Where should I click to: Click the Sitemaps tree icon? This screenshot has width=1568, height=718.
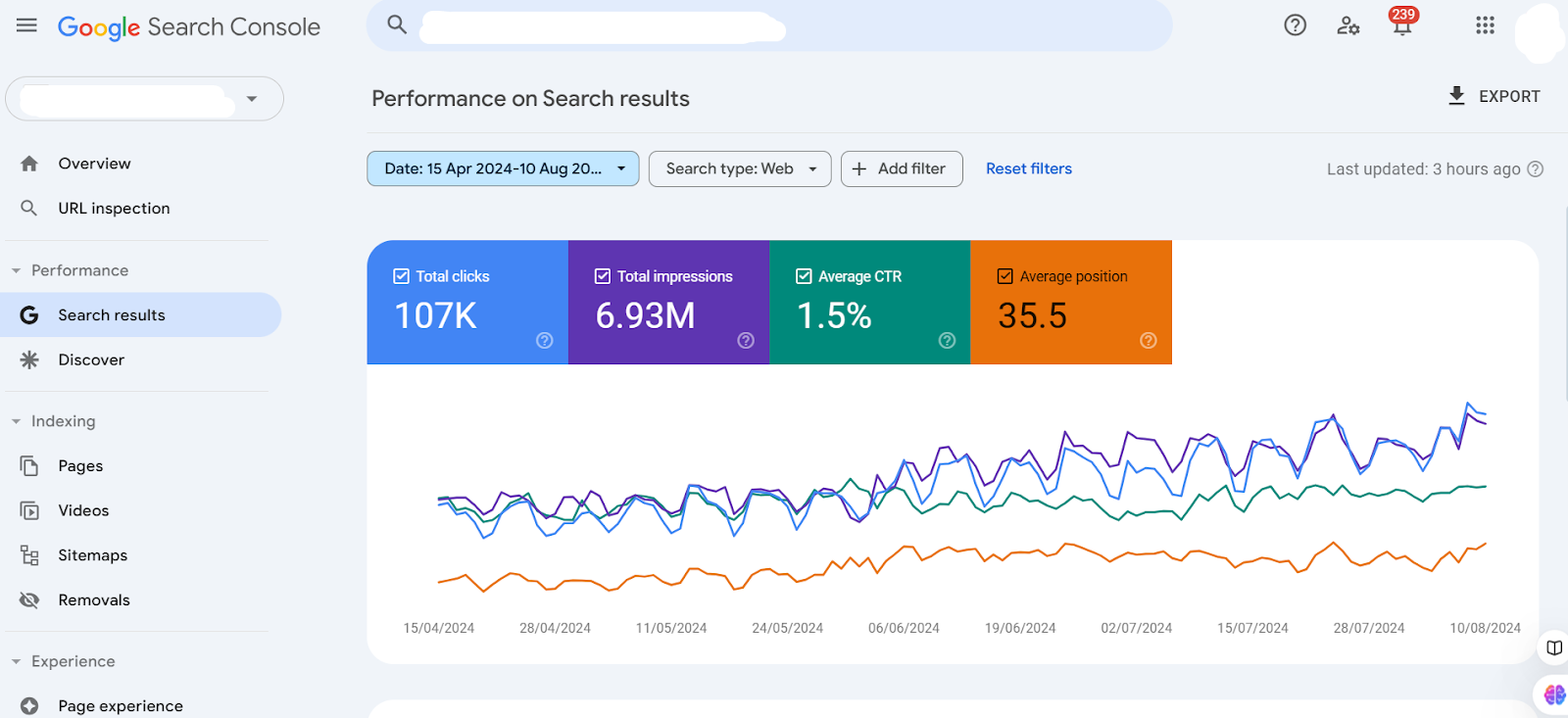29,555
